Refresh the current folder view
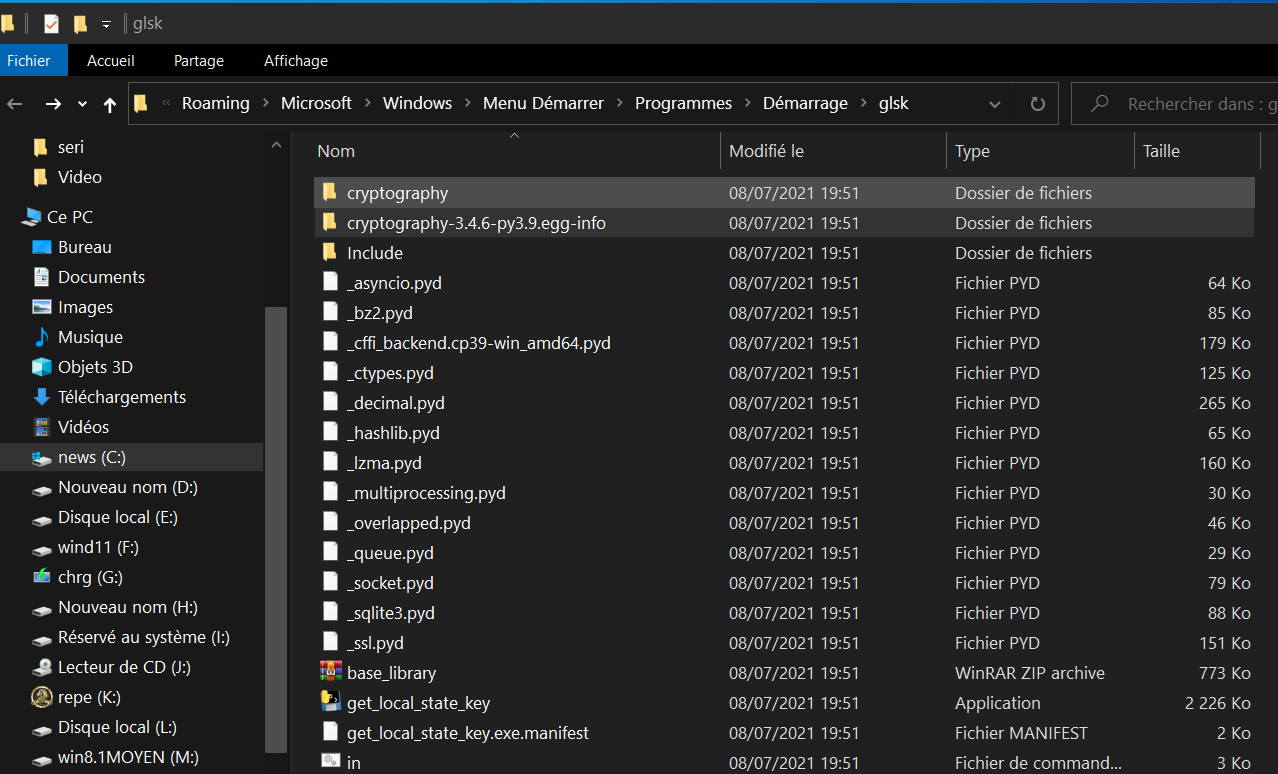Screen dimensions: 1278x774 tap(1037, 104)
